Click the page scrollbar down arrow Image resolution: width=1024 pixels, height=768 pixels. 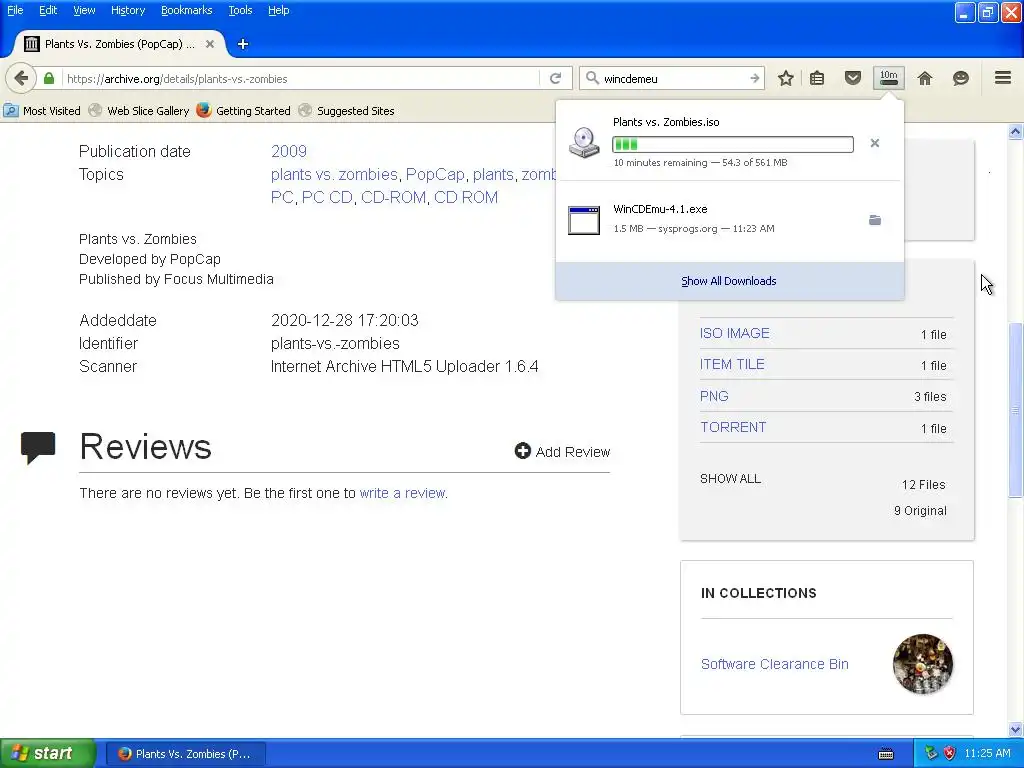pyautogui.click(x=1015, y=729)
